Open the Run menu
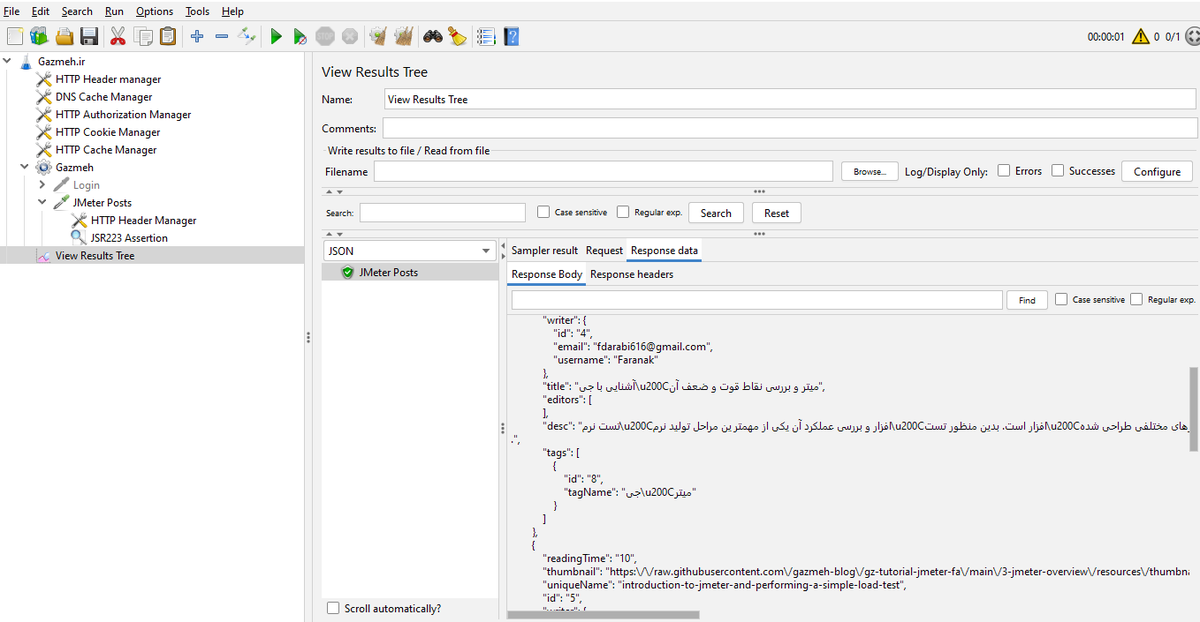 coord(114,11)
